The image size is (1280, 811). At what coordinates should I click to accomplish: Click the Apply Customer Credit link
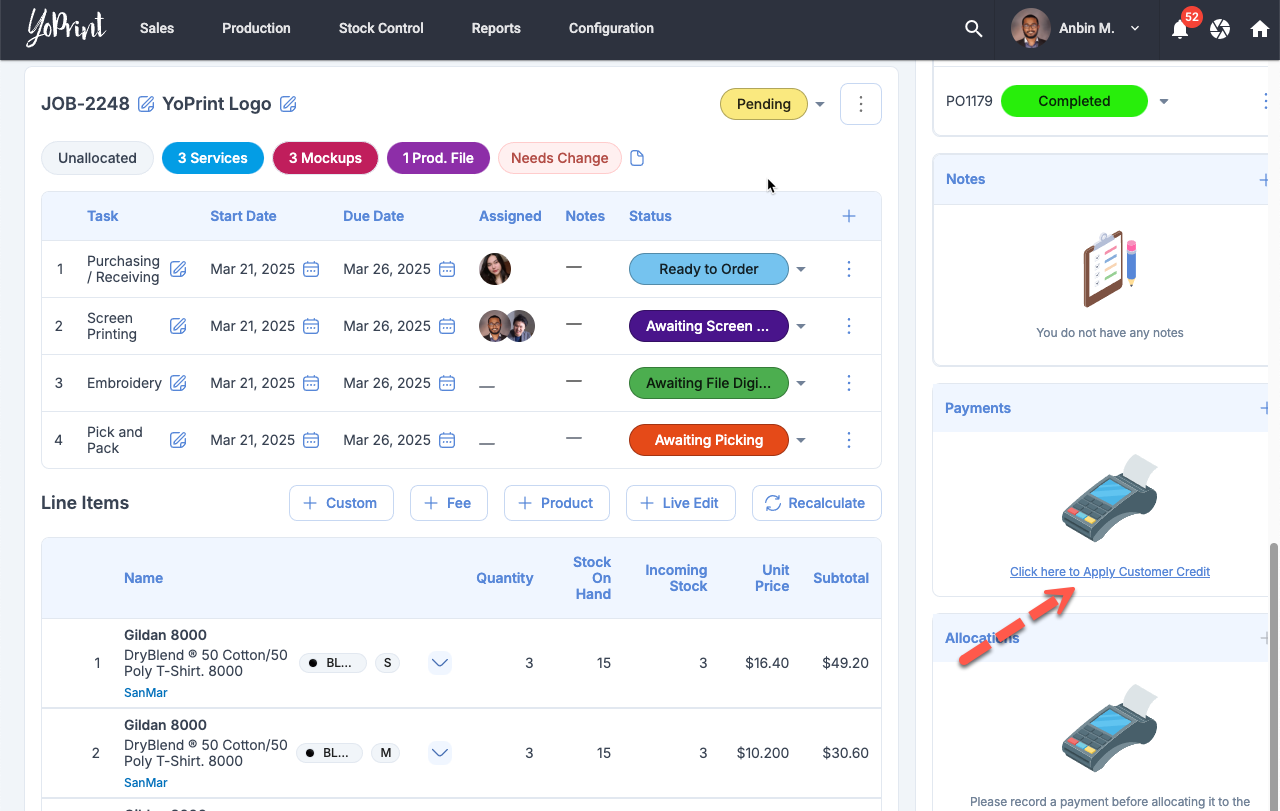[1109, 572]
